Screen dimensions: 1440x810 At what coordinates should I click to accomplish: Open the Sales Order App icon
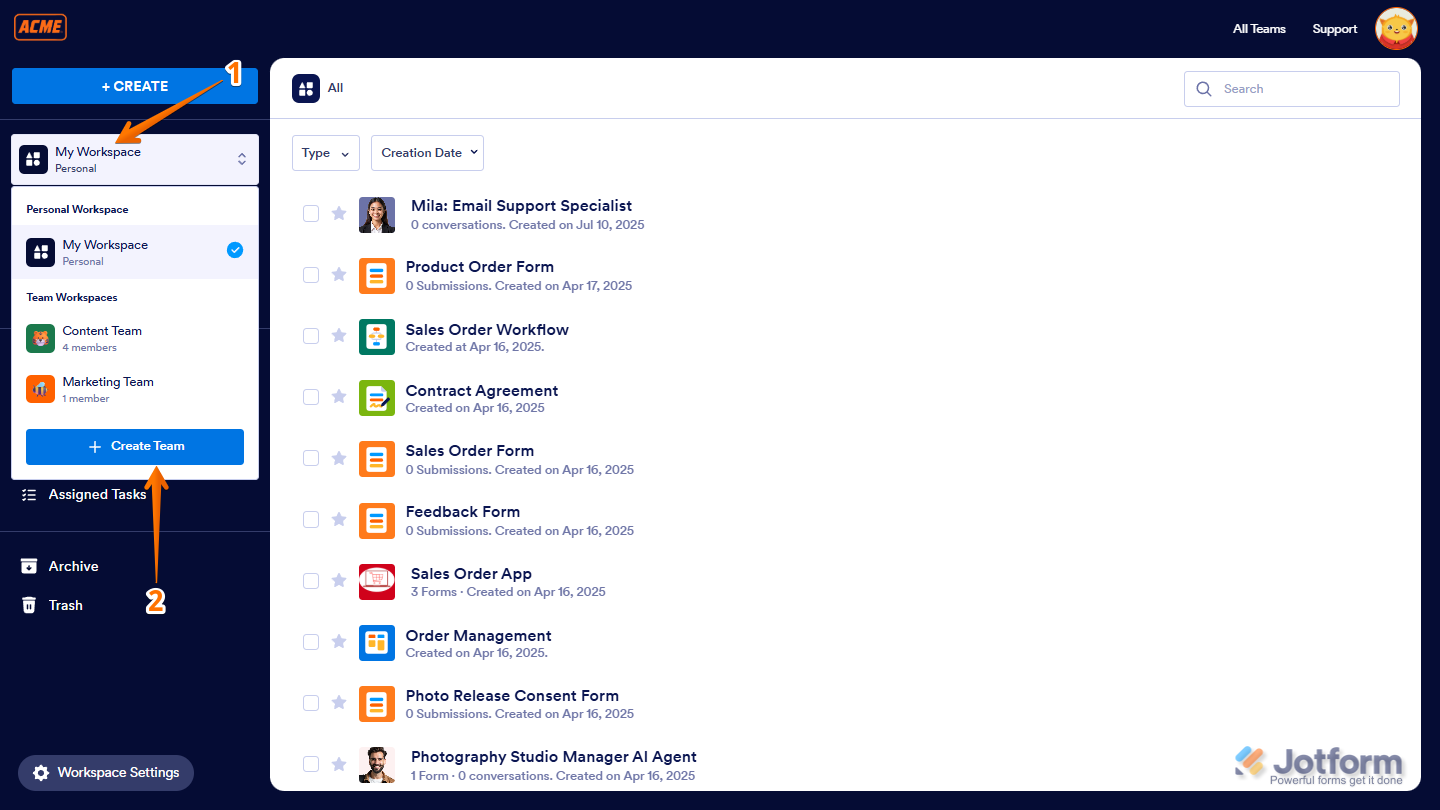(377, 581)
